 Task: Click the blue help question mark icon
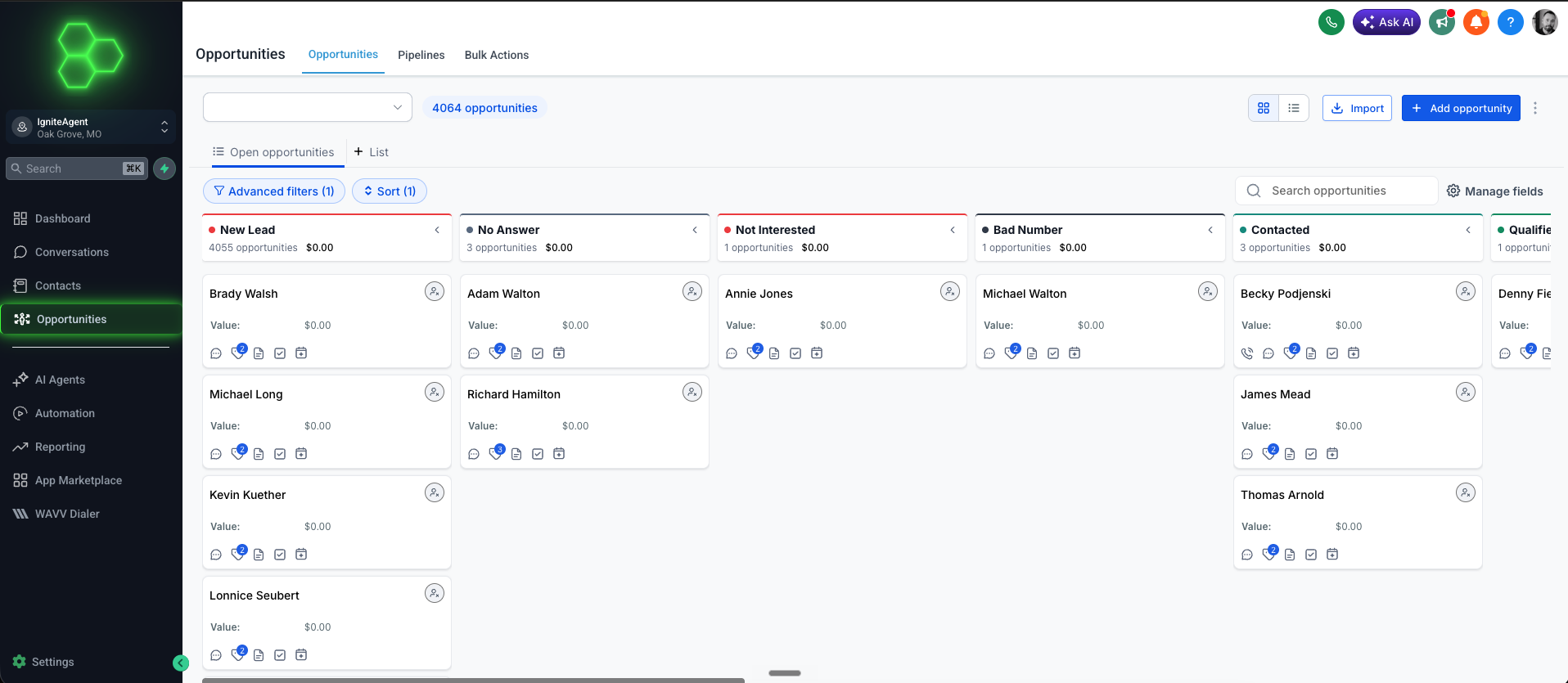(1511, 22)
